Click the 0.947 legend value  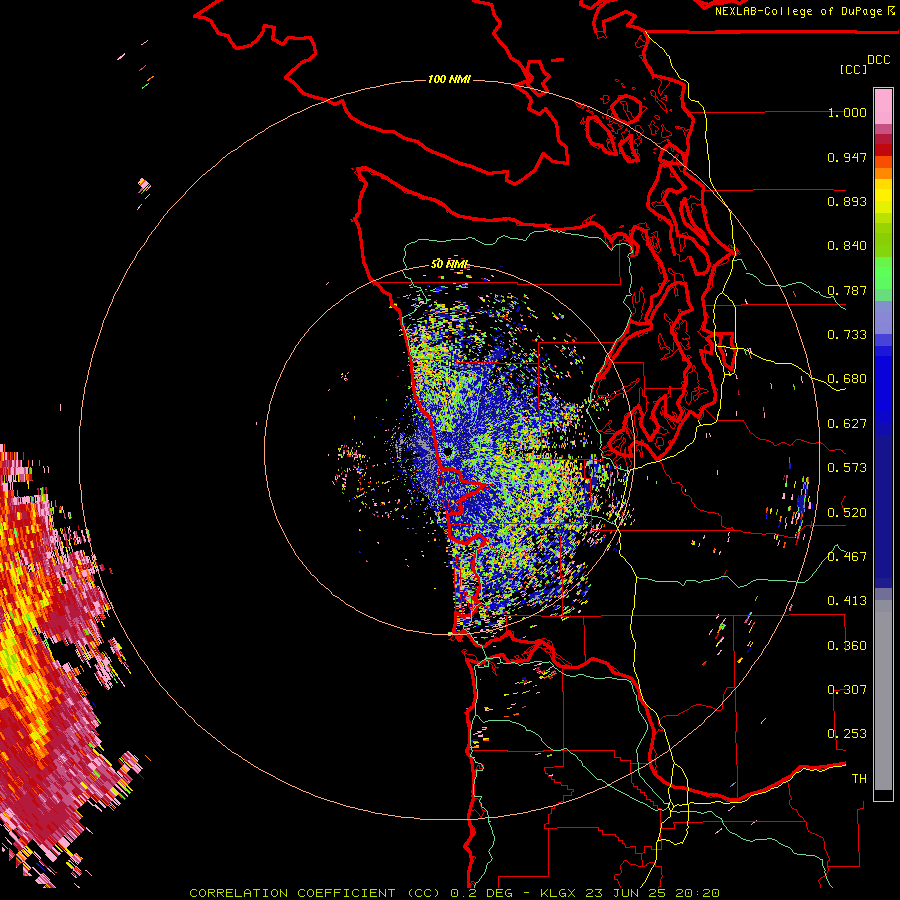pos(847,157)
